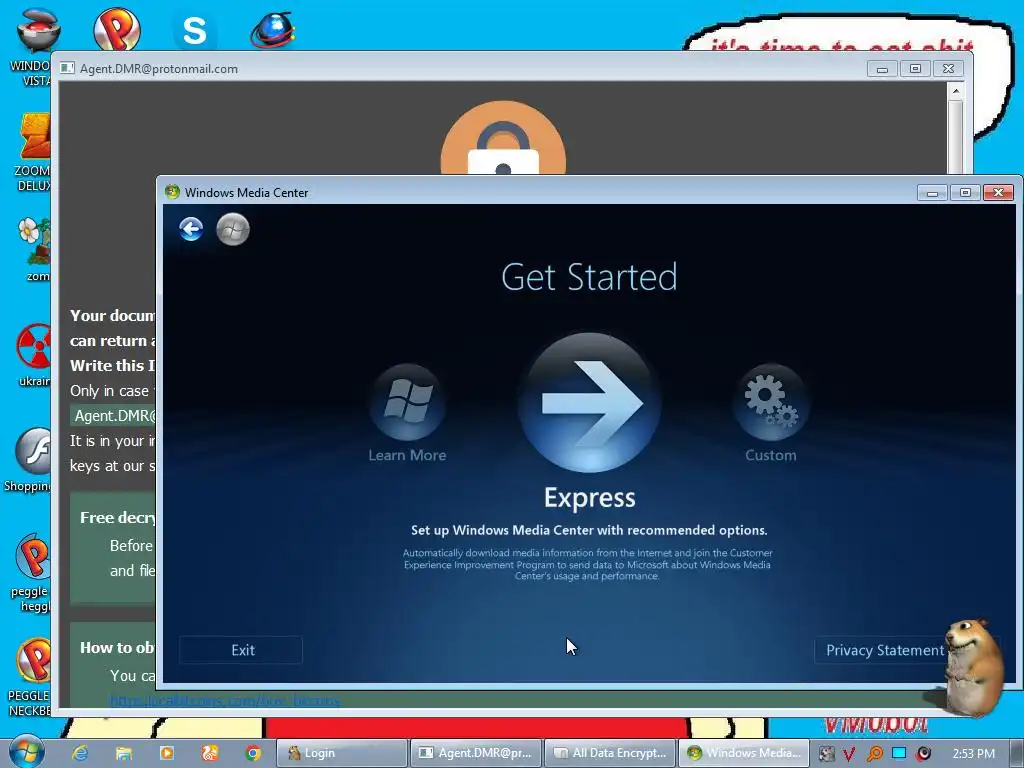1024x768 pixels.
Task: Switch to the Login taskbar window
Action: coord(342,753)
